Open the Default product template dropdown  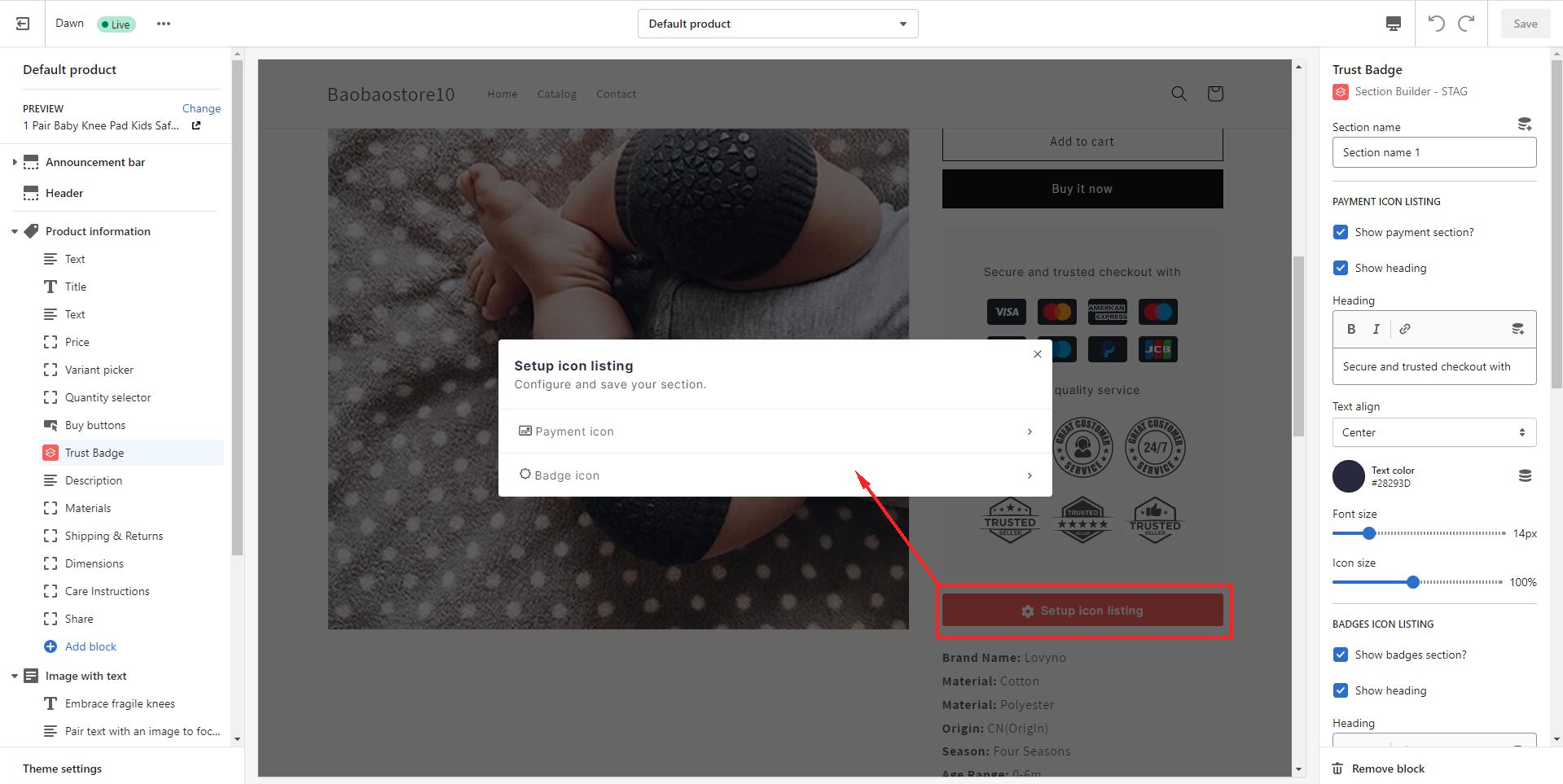[778, 24]
